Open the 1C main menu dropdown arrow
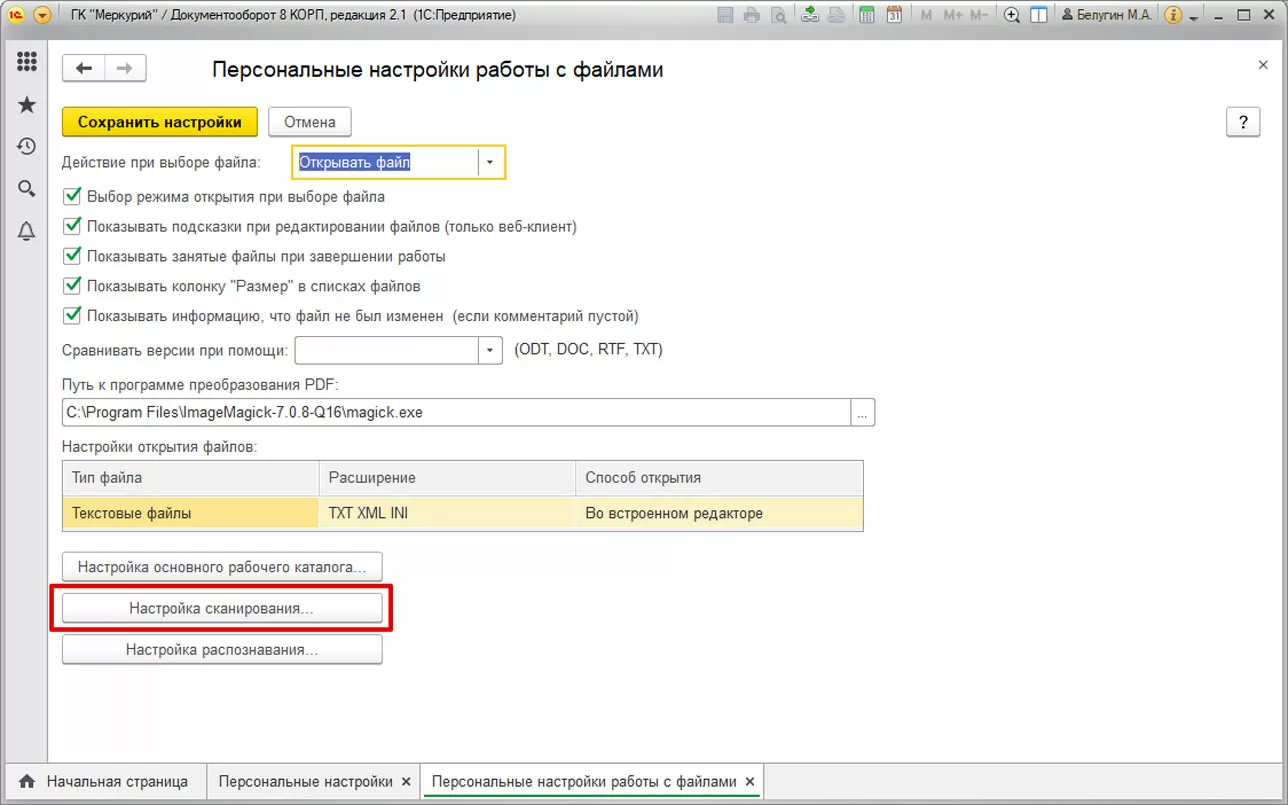The image size is (1288, 805). click(42, 15)
